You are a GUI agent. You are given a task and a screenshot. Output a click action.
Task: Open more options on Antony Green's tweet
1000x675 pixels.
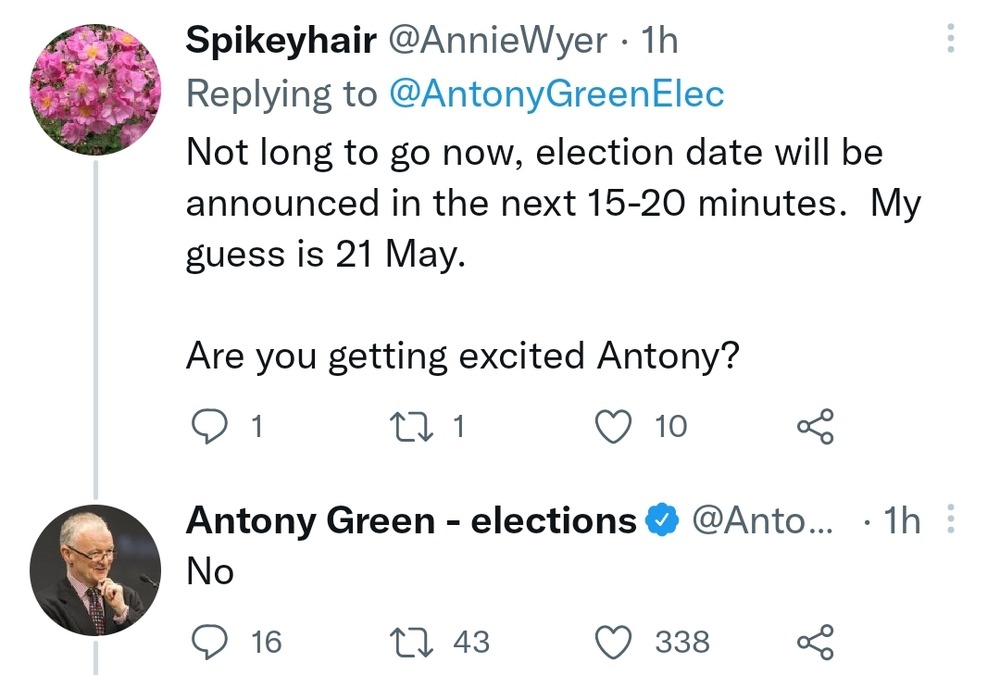[950, 520]
